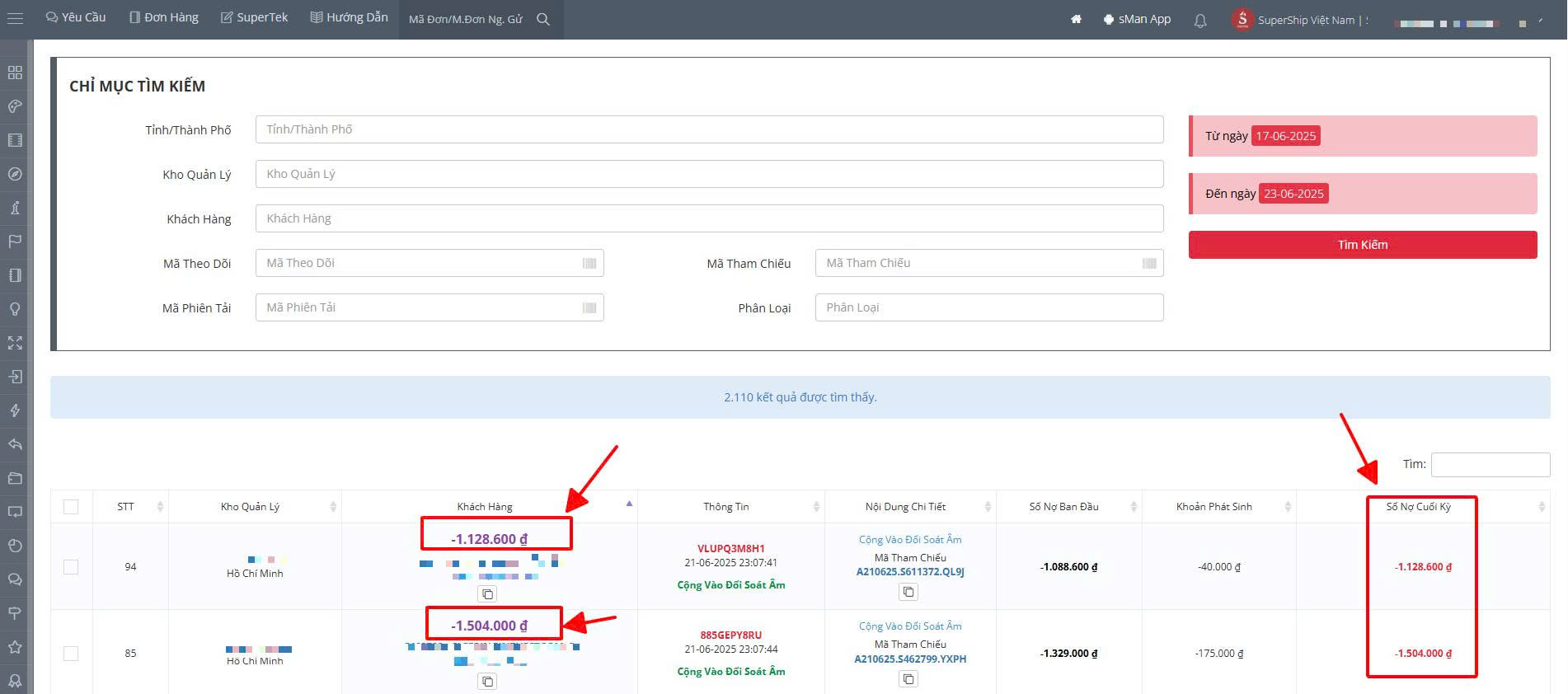
Task: Click the film strip icon in sidebar
Action: (x=15, y=140)
